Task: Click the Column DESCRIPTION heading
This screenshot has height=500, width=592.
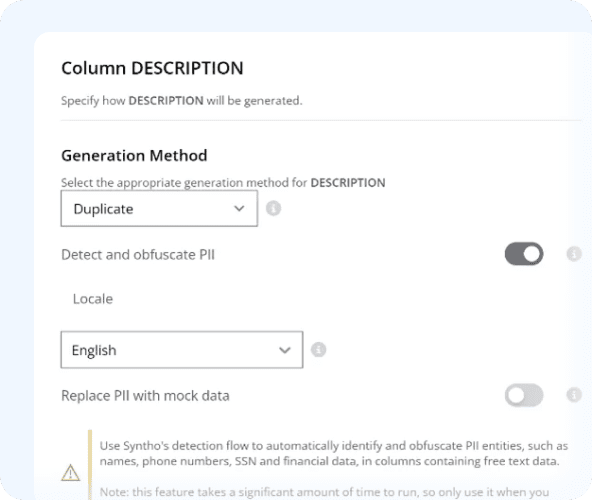Action: coord(152,68)
